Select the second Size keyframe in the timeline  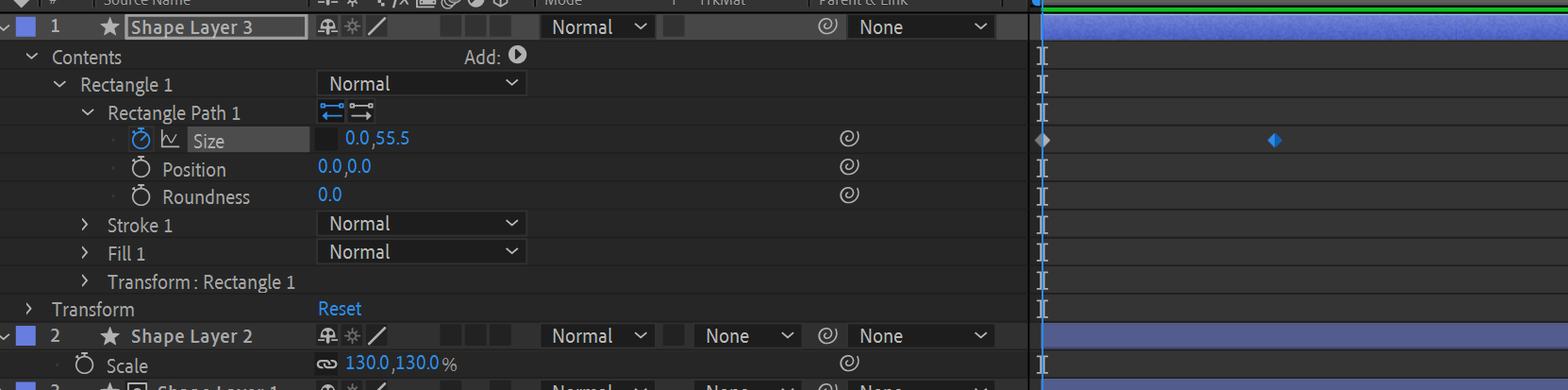pyautogui.click(x=1275, y=141)
